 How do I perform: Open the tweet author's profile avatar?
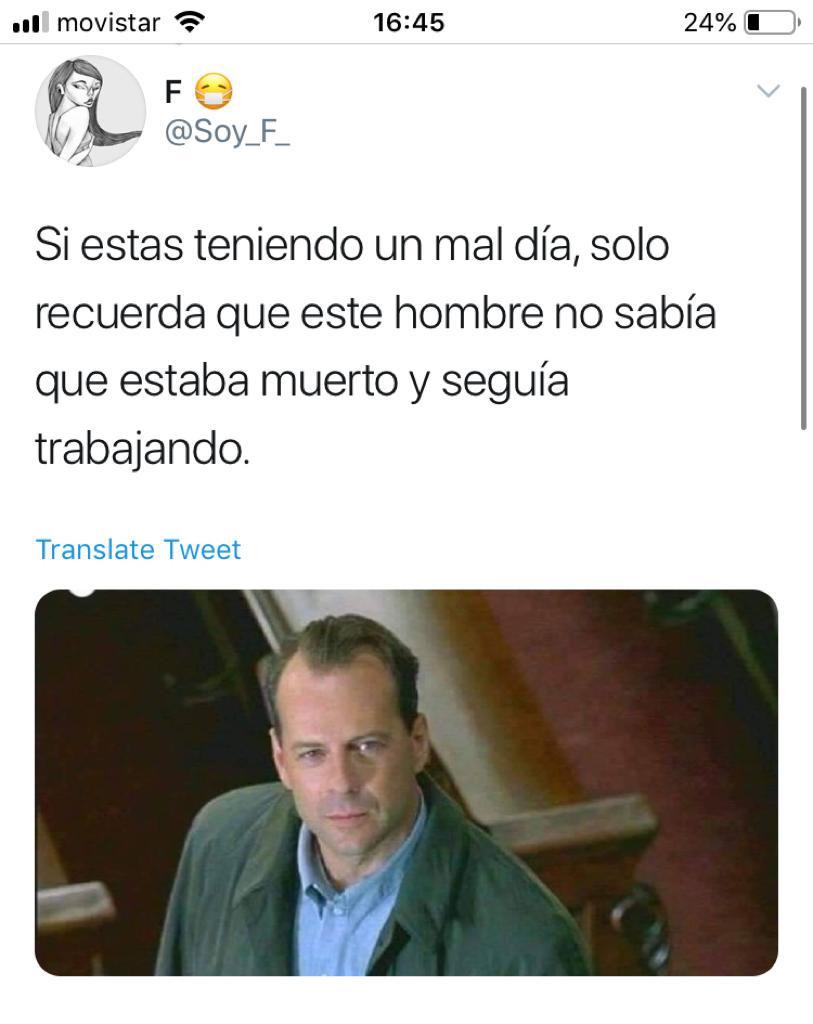90,111
